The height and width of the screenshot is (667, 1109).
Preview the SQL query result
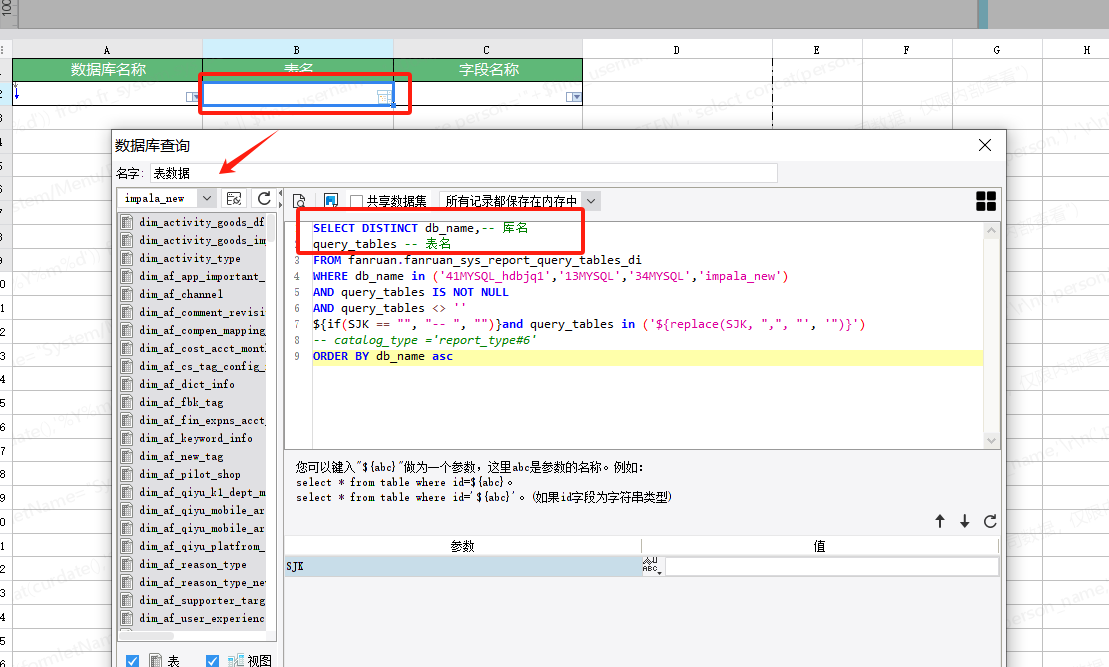tap(299, 201)
